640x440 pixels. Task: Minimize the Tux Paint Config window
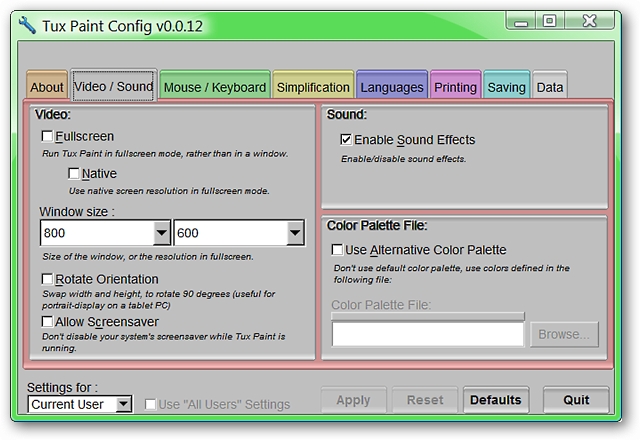pyautogui.click(x=520, y=21)
